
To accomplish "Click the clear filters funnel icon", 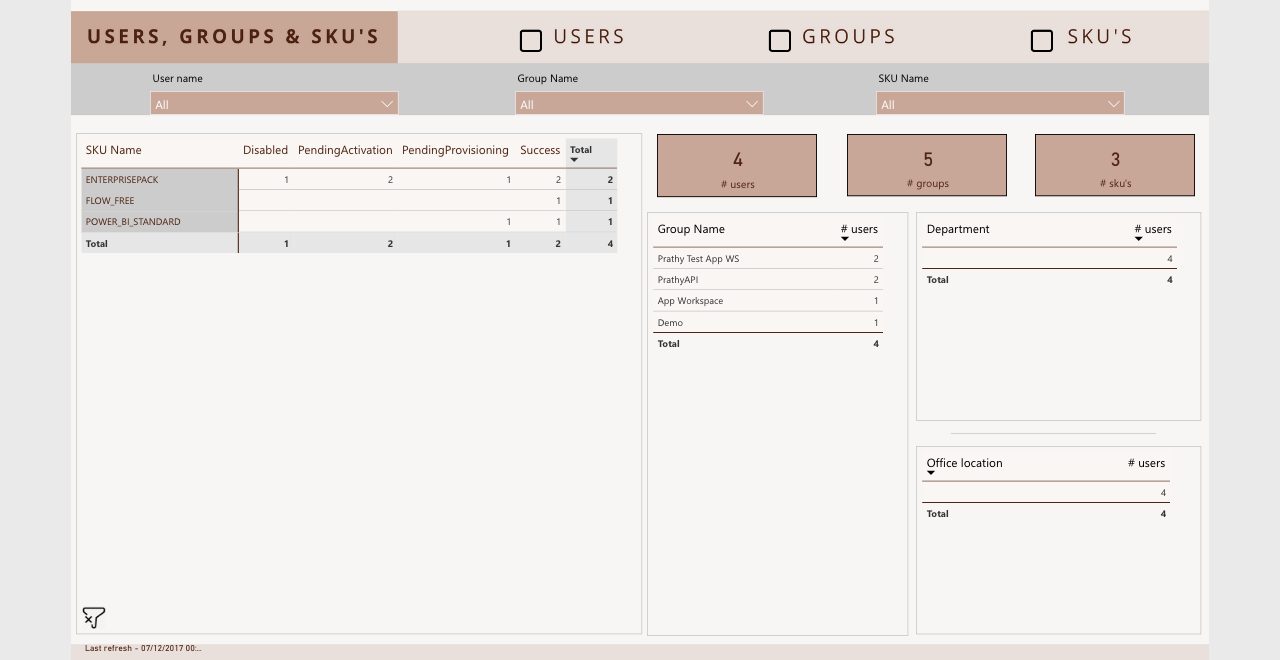I will [x=94, y=617].
